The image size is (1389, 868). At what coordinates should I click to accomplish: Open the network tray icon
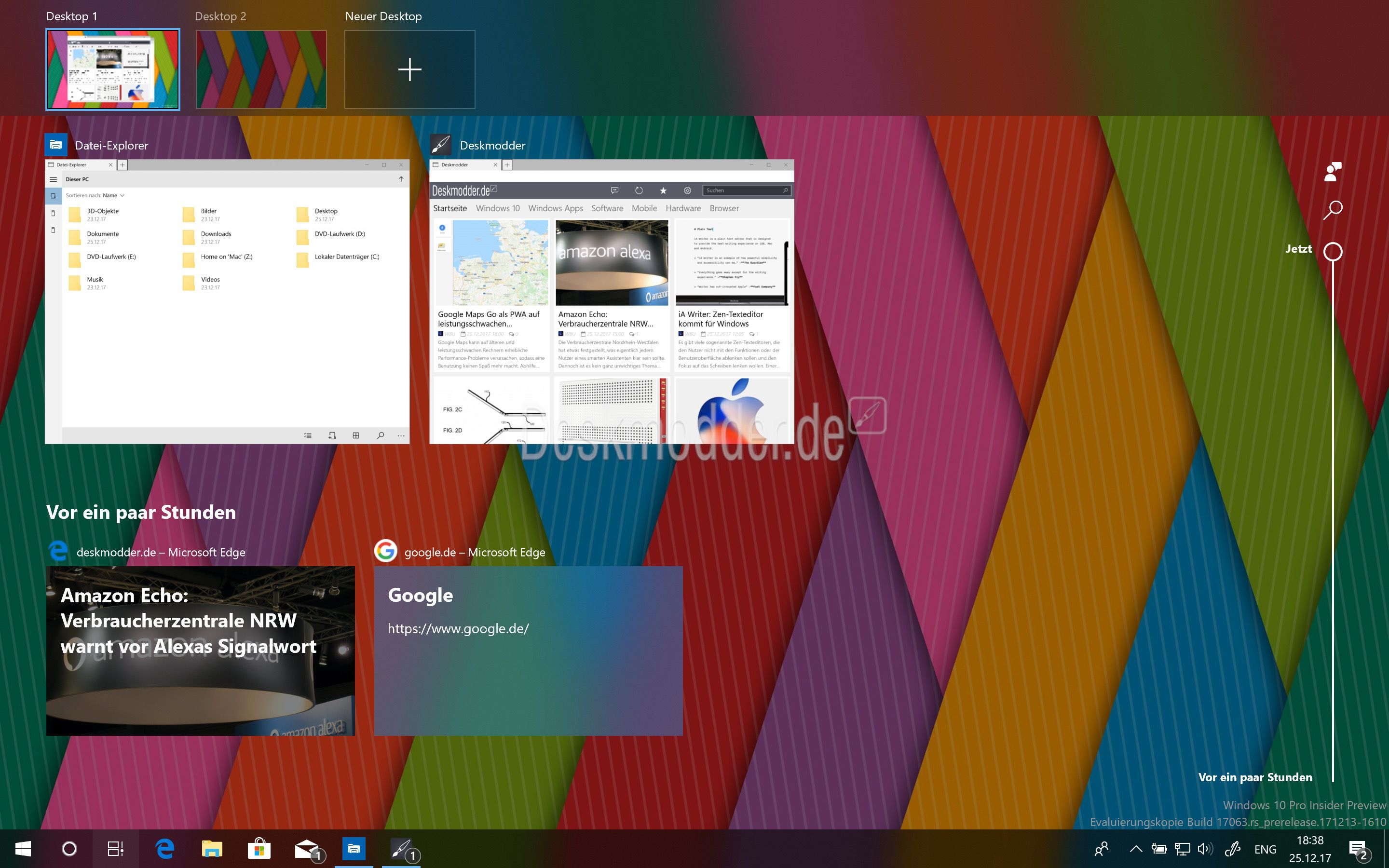[1182, 849]
